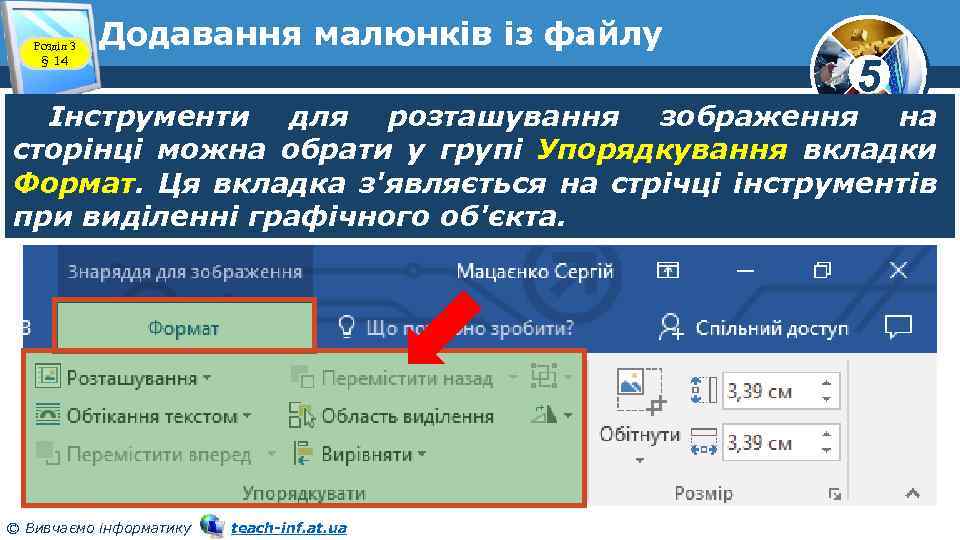960x540 pixels.
Task: Open the teach-inf.at.ua link
Action: [289, 528]
